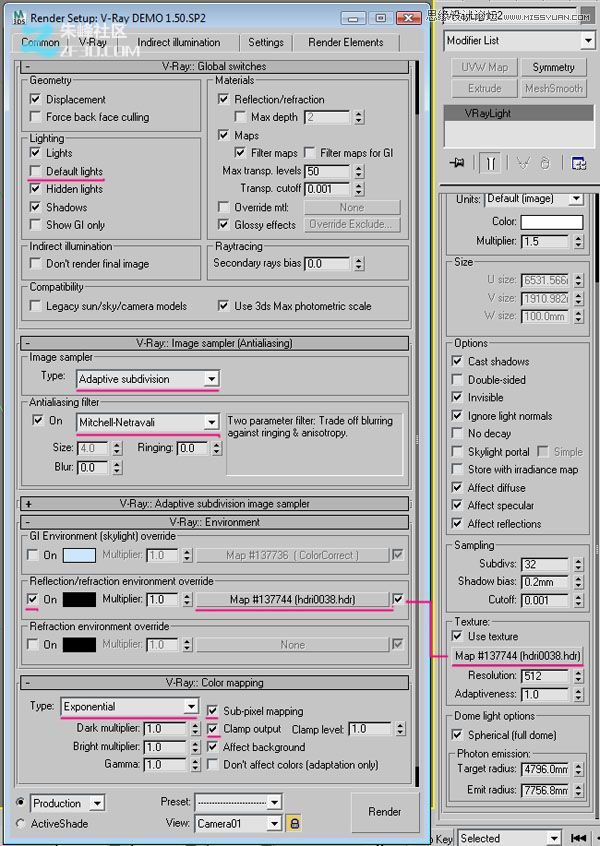The image size is (600, 846).
Task: Click the Dark multiplier spinner arrows
Action: pyautogui.click(x=195, y=729)
